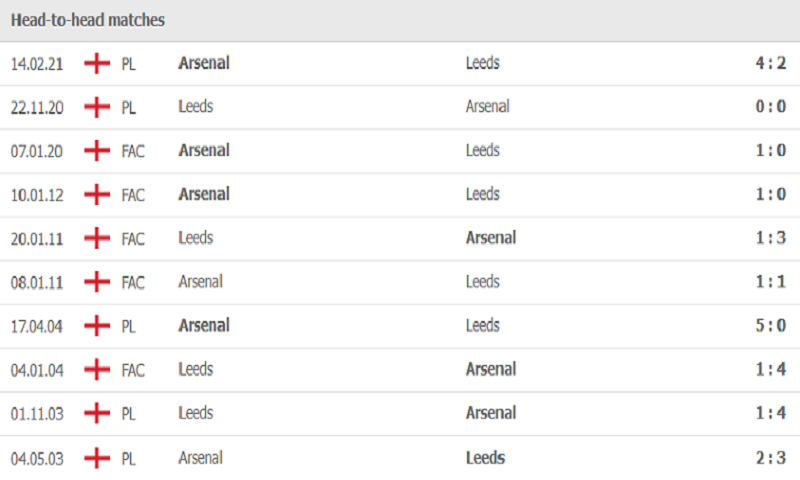Select the 5 : 0 score result
Screen dimensions: 800x480
[770, 325]
